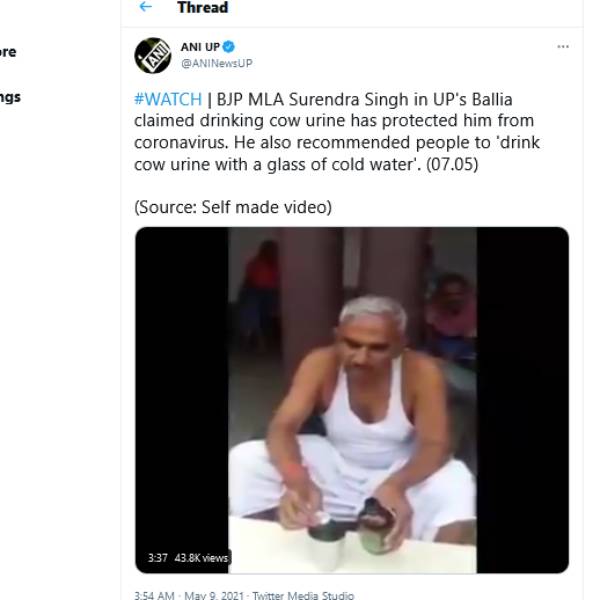The image size is (600, 600).
Task: Play the Surendra Singh video
Action: point(352,400)
